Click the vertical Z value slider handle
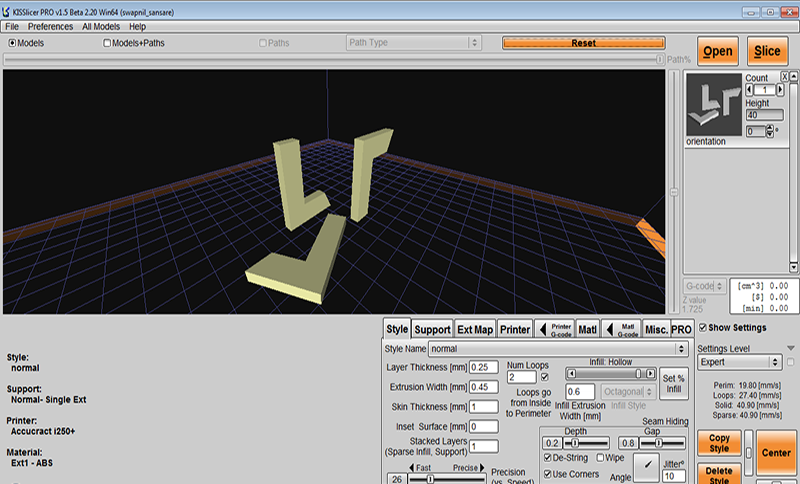800x484 pixels. (674, 193)
